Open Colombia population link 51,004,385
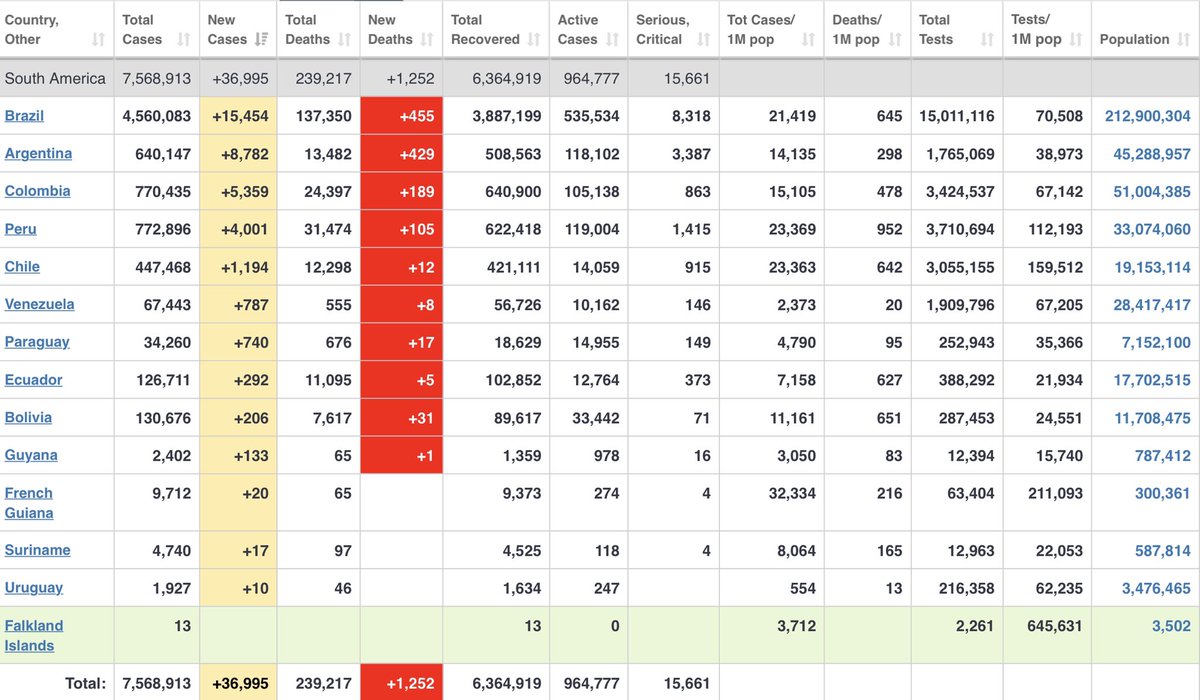The image size is (1200, 700). click(x=1152, y=191)
